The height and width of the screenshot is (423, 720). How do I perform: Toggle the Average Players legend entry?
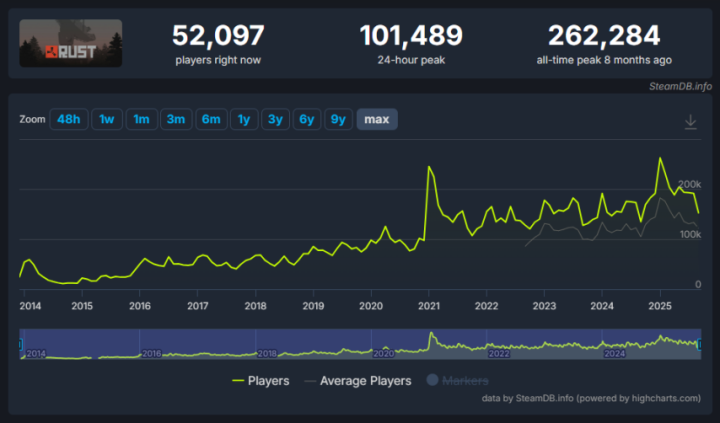(x=358, y=381)
